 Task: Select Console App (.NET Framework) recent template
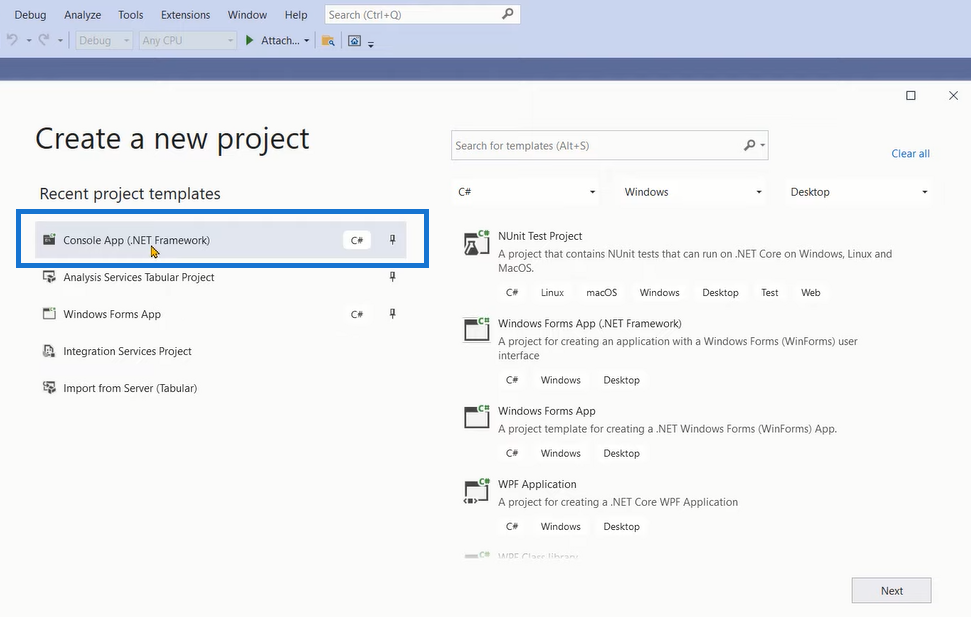coord(220,240)
